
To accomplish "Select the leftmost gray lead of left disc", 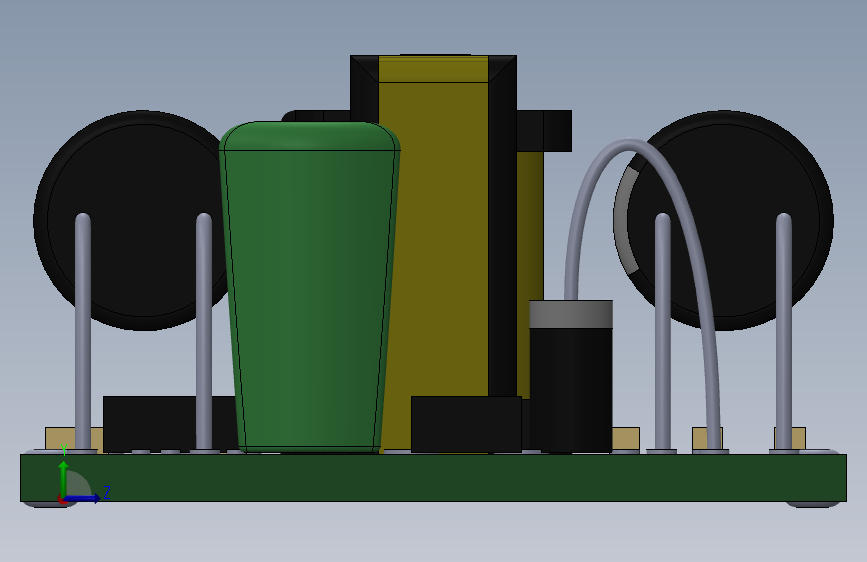I will [x=83, y=331].
